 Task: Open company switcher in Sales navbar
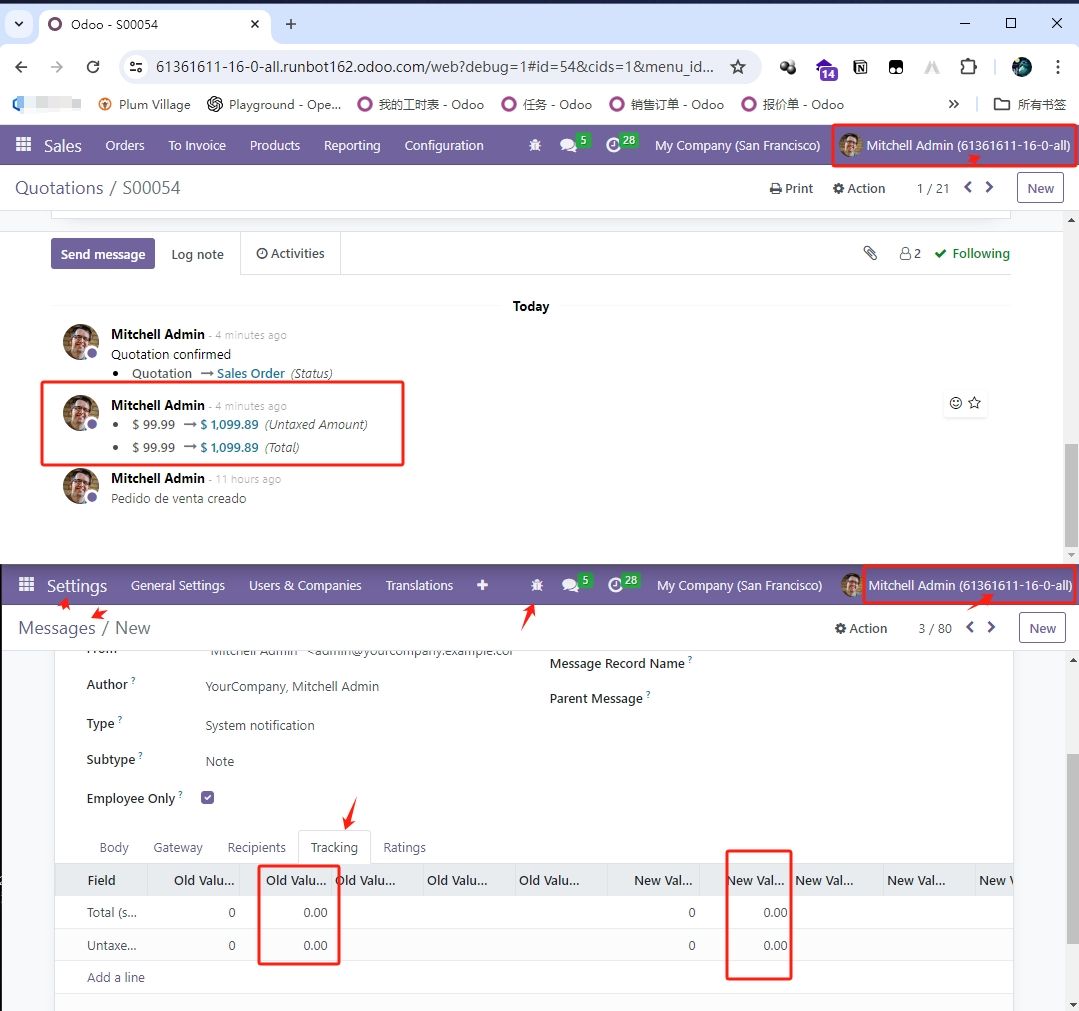coord(737,145)
